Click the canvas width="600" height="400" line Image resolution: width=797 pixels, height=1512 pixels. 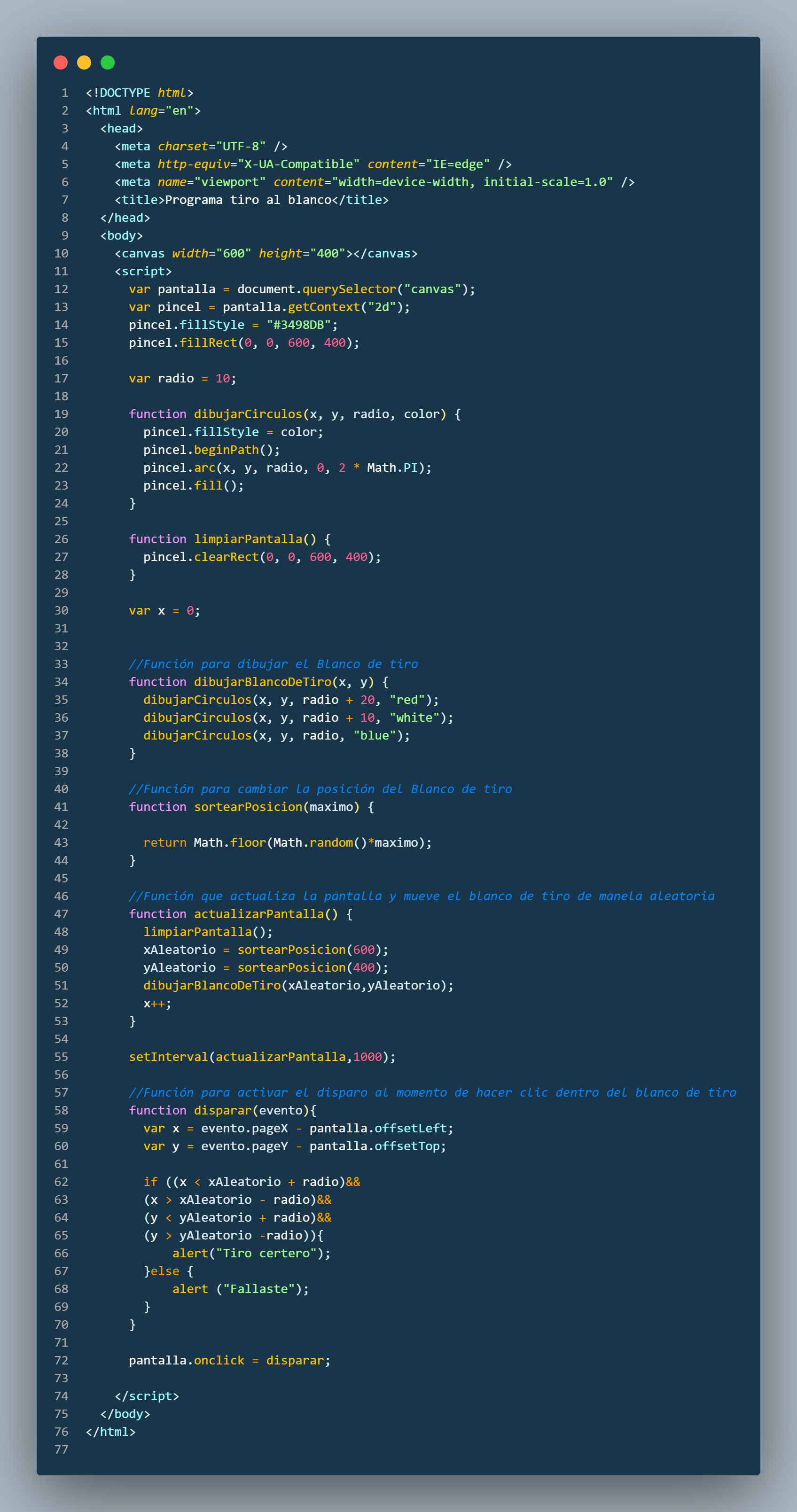pyautogui.click(x=266, y=253)
